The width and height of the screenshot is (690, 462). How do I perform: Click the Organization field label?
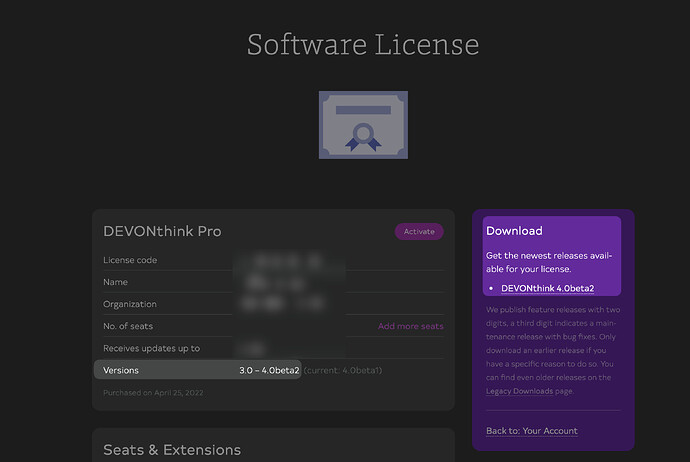(x=130, y=304)
